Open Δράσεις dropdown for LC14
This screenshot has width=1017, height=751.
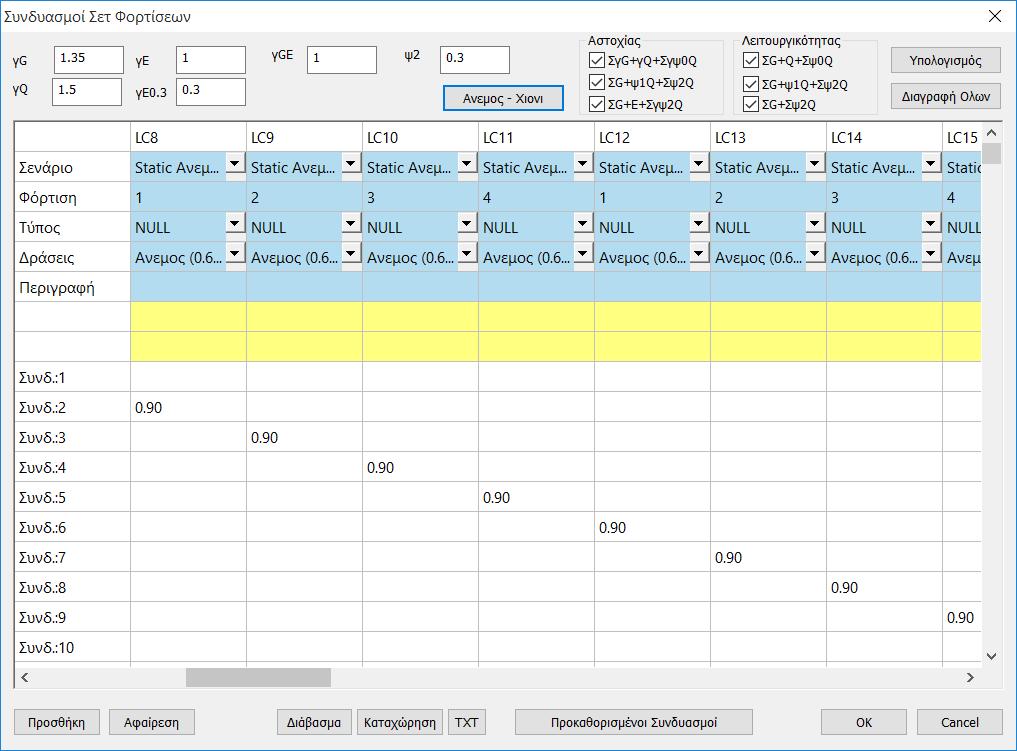(931, 254)
